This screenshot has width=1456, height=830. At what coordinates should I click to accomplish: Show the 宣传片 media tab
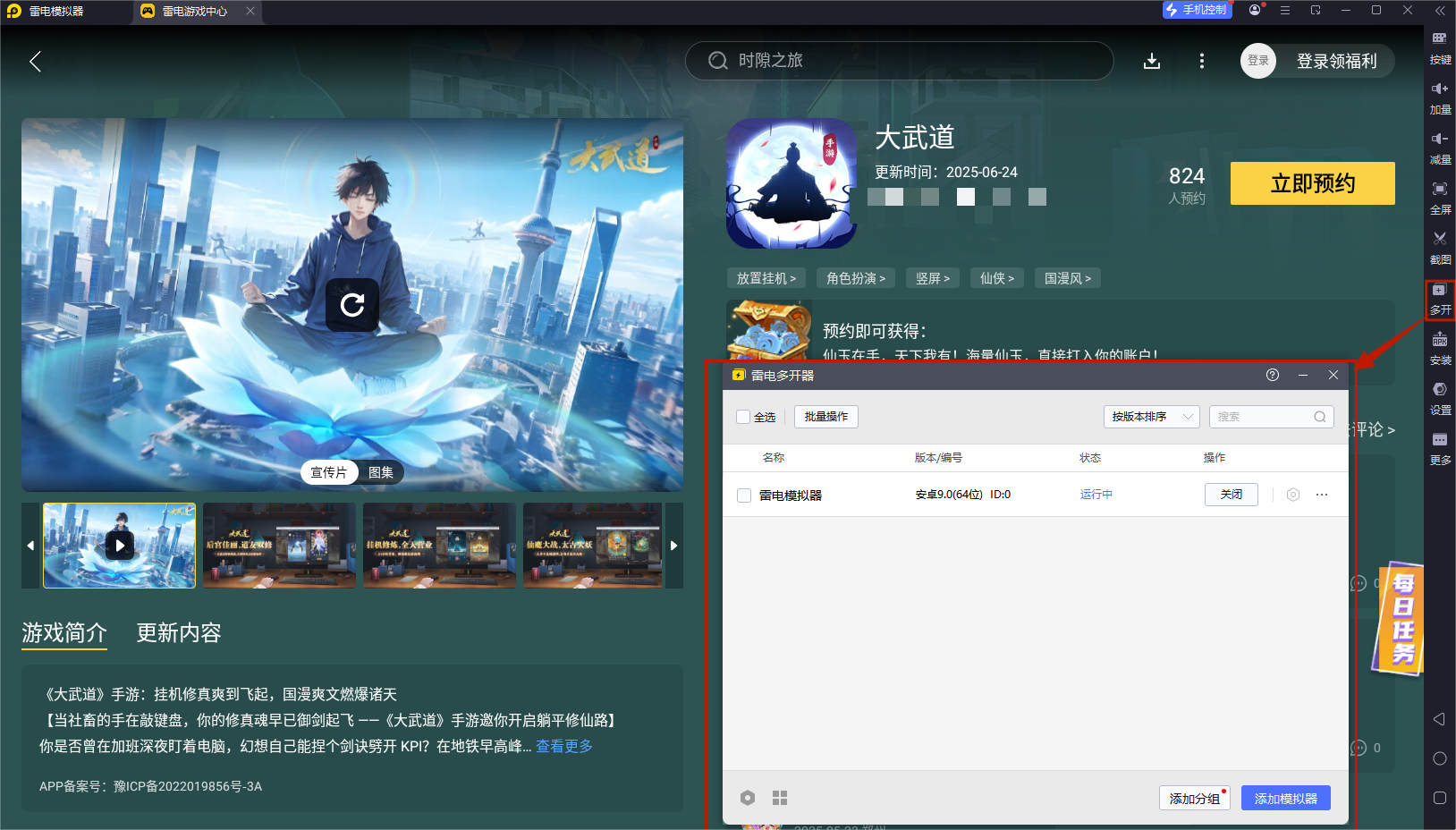coord(329,472)
